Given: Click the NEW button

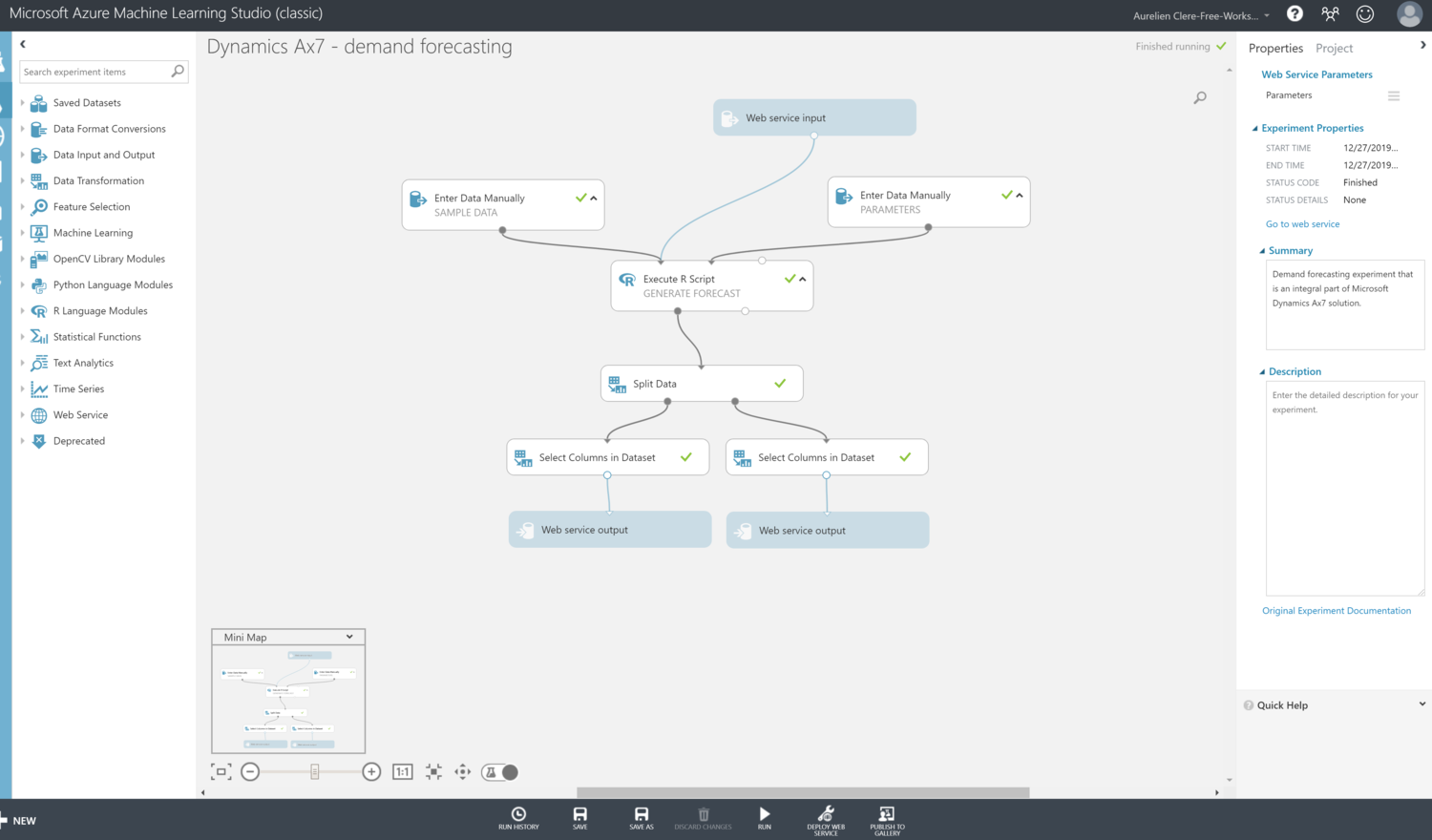Looking at the screenshot, I should (x=18, y=821).
